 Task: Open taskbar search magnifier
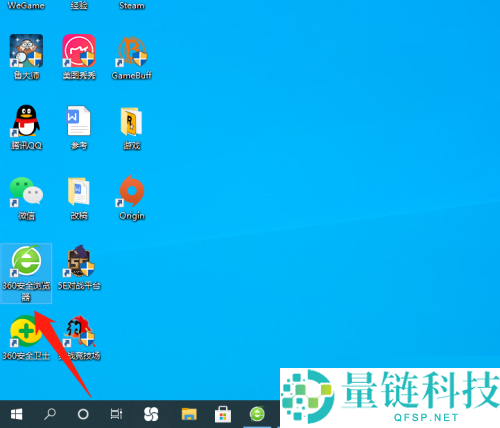pos(50,414)
